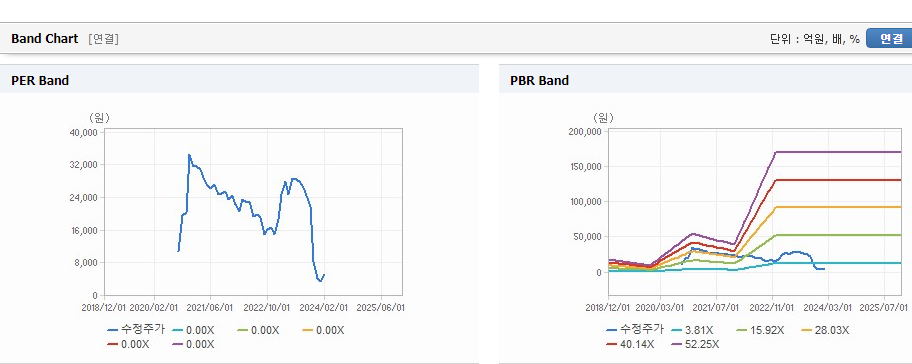Viewport: 912px width, 364px height.
Task: Toggle the 40.14X legend entry
Action: (x=630, y=344)
